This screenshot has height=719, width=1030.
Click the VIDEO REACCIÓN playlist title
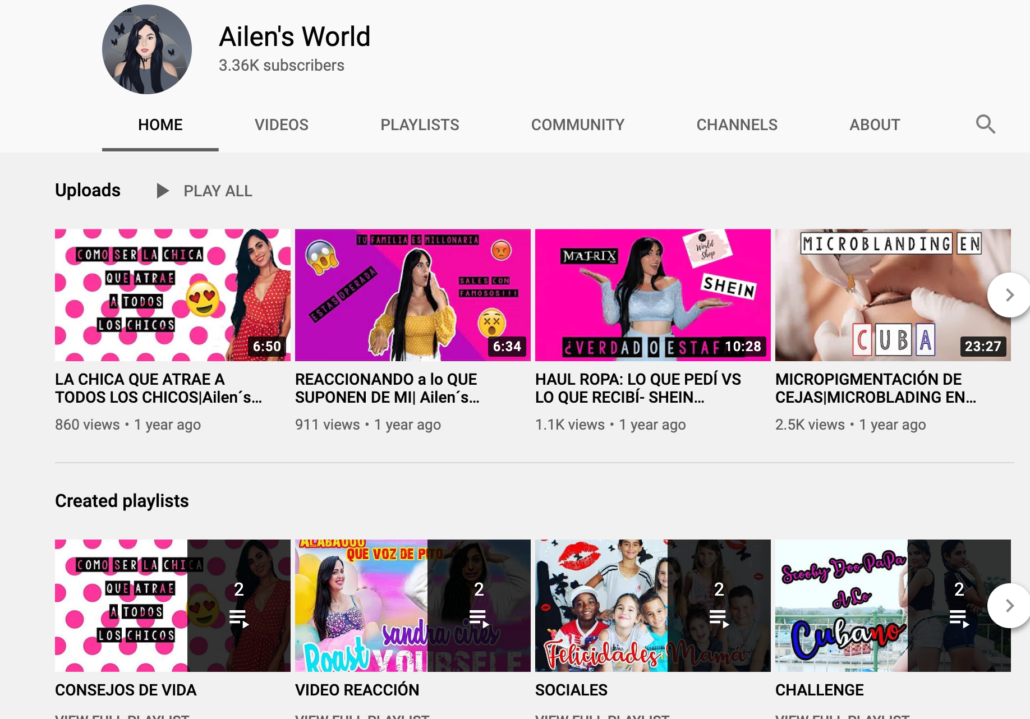(x=357, y=690)
